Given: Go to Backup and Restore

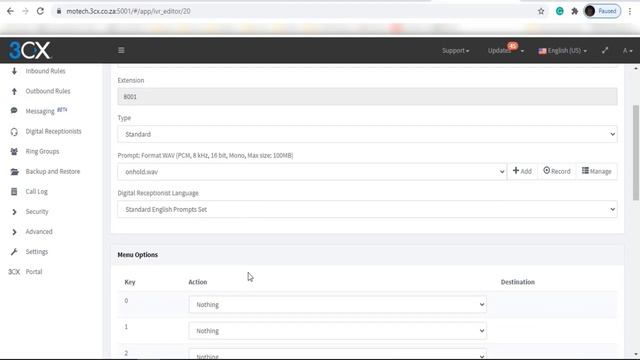Looking at the screenshot, I should 53,171.
